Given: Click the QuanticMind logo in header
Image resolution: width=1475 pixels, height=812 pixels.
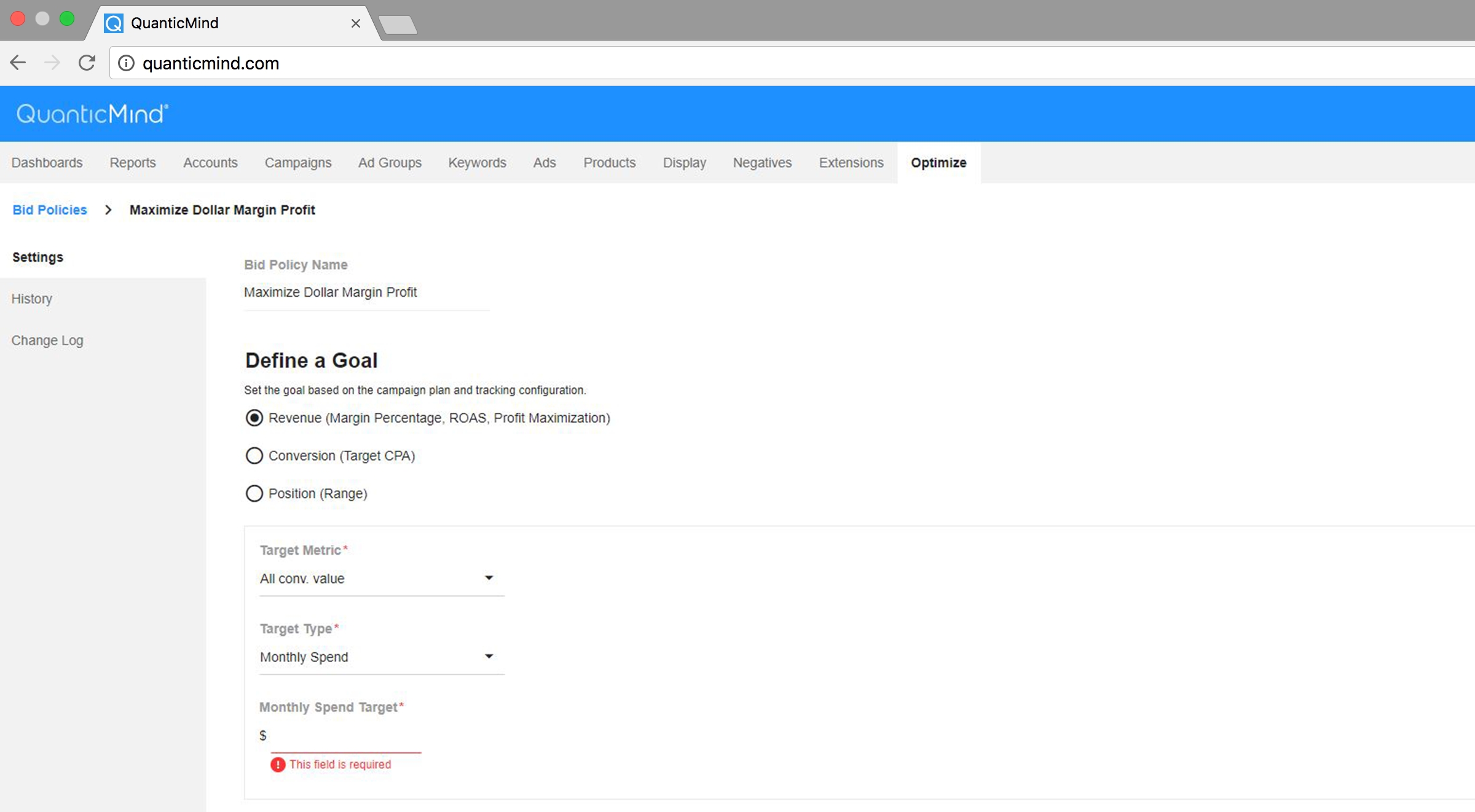Looking at the screenshot, I should [x=92, y=114].
